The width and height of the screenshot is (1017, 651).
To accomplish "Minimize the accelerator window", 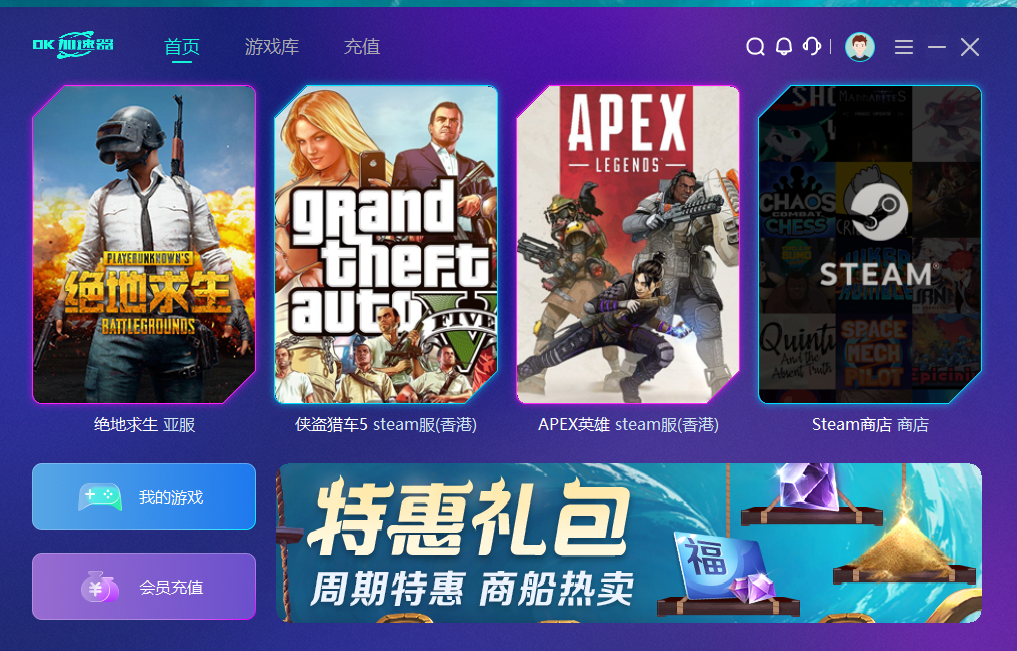I will coord(937,47).
